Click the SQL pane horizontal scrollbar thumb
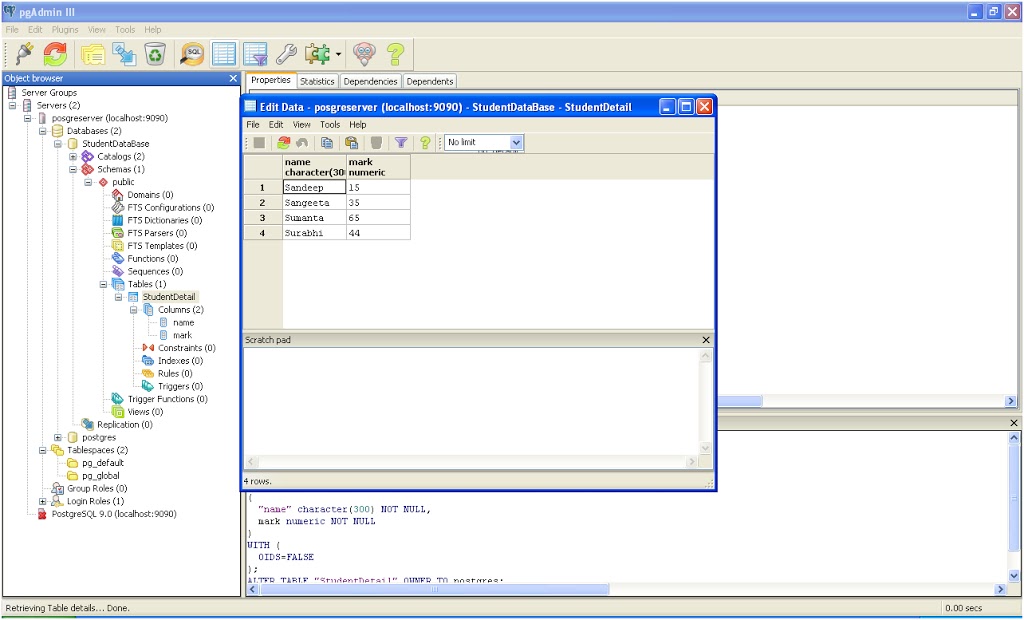This screenshot has height=620, width=1024. pyautogui.click(x=434, y=589)
